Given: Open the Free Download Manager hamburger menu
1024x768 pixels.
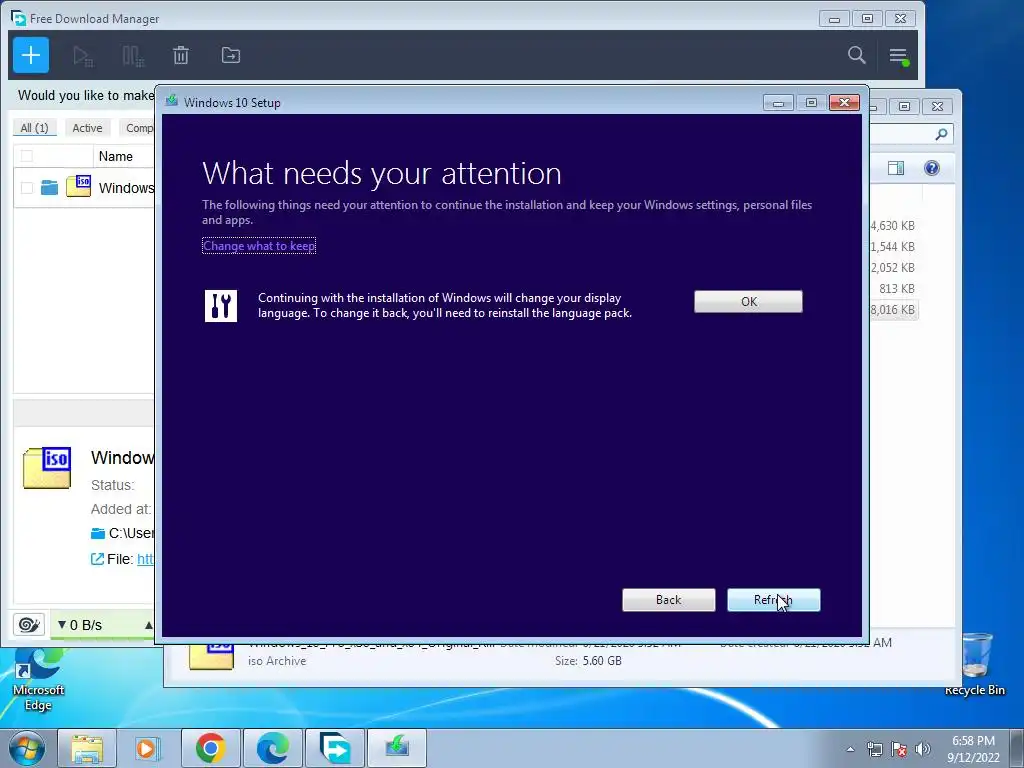Looking at the screenshot, I should (x=899, y=56).
